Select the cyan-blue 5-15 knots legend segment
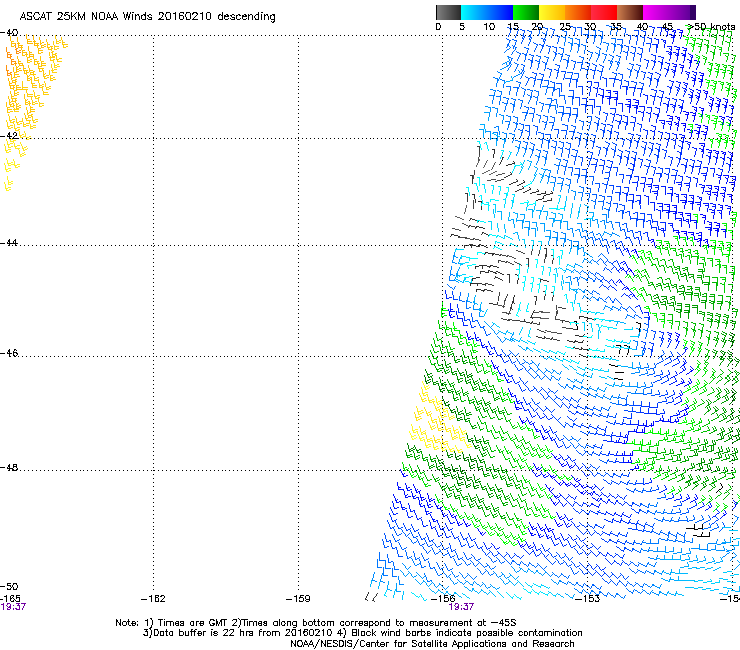The width and height of the screenshot is (740, 650). pos(487,12)
